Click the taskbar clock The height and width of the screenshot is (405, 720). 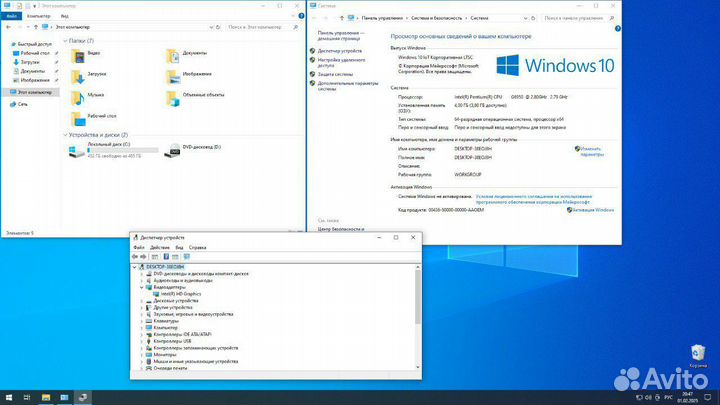[x=687, y=397]
